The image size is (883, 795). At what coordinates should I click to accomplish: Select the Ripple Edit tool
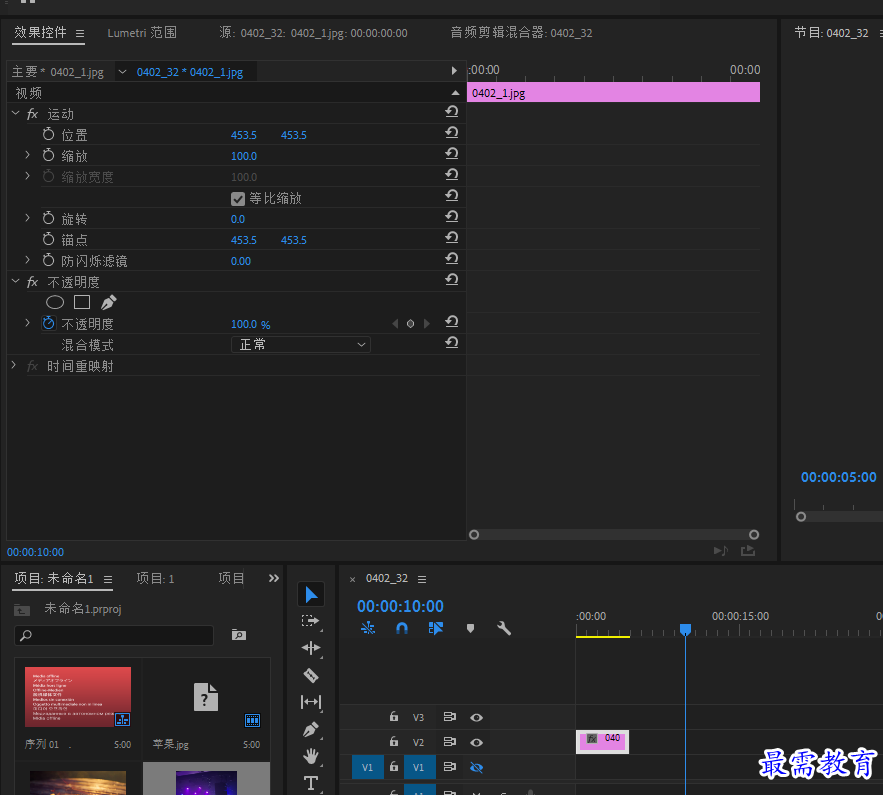tap(311, 648)
